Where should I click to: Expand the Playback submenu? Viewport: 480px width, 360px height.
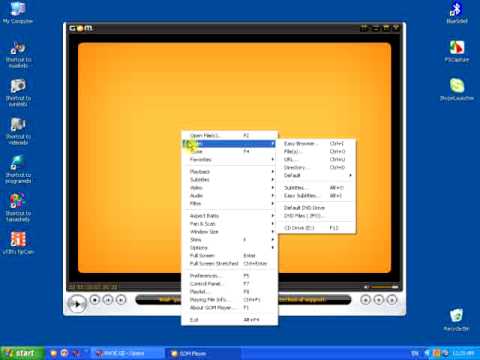pyautogui.click(x=229, y=171)
